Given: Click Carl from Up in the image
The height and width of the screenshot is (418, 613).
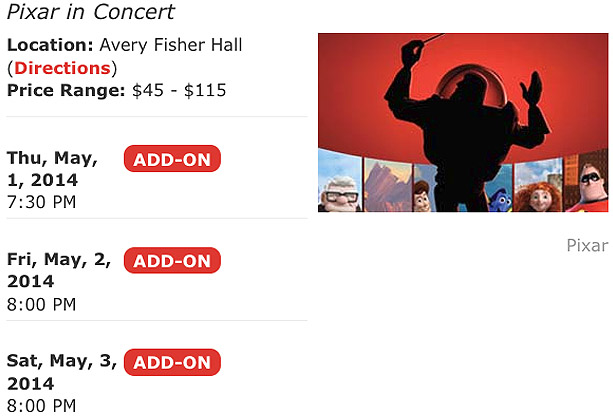Looking at the screenshot, I should click(339, 195).
